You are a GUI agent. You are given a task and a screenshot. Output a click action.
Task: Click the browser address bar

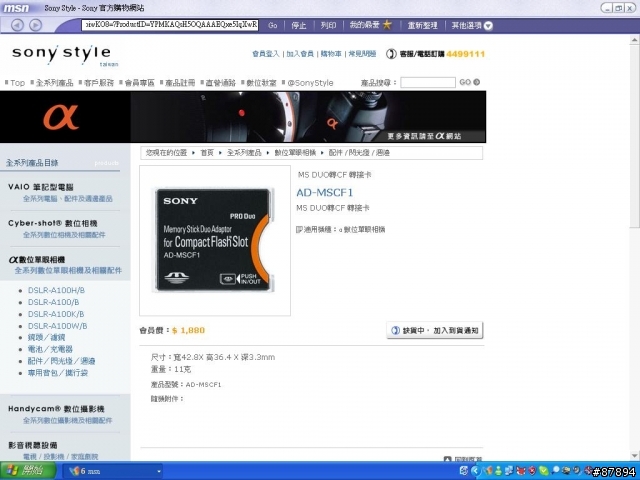coord(170,25)
